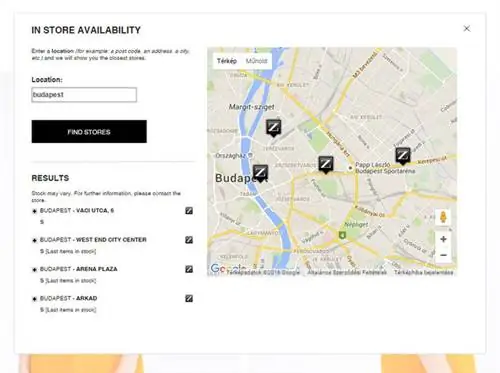The height and width of the screenshot is (373, 500).
Task: Switch map to Térkép view
Action: click(227, 61)
